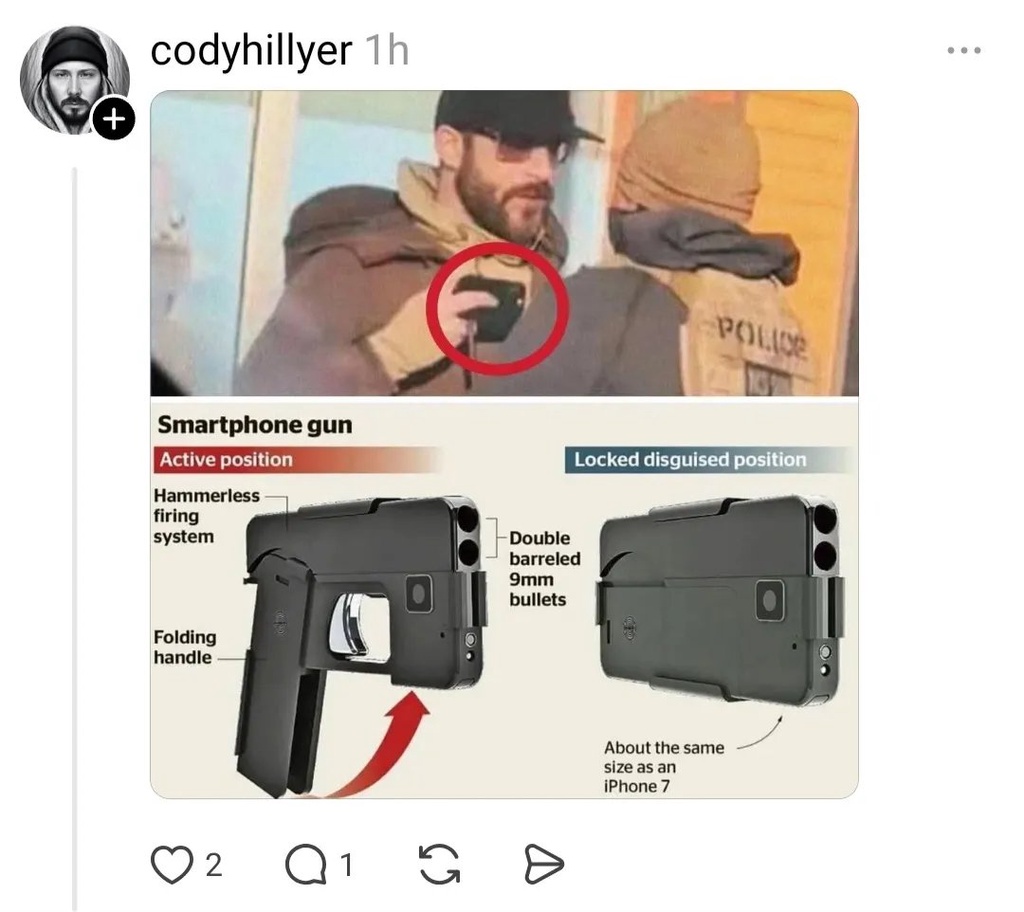Like the post with the heart icon

click(x=172, y=864)
